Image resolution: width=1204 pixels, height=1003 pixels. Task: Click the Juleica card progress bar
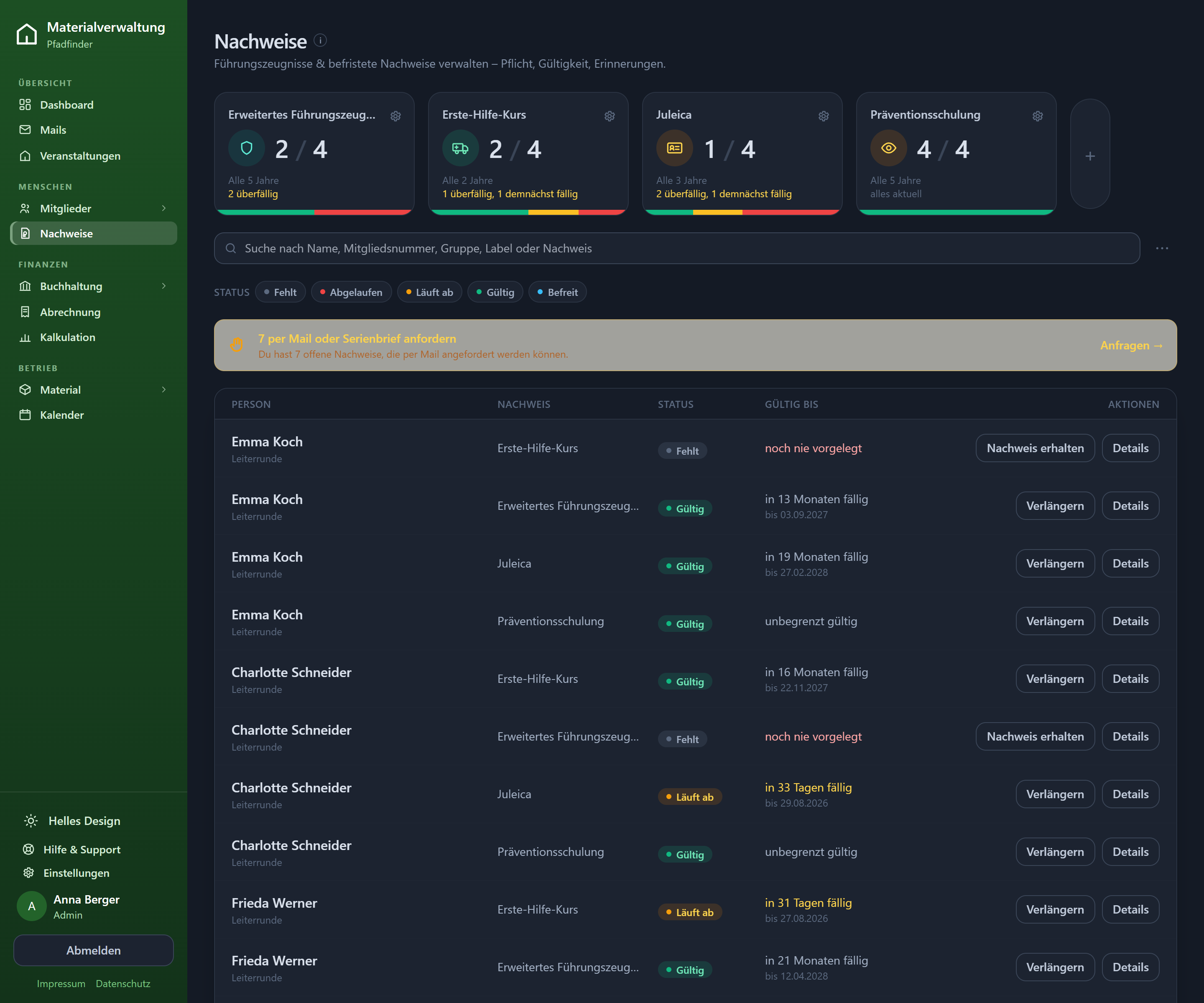click(x=742, y=212)
